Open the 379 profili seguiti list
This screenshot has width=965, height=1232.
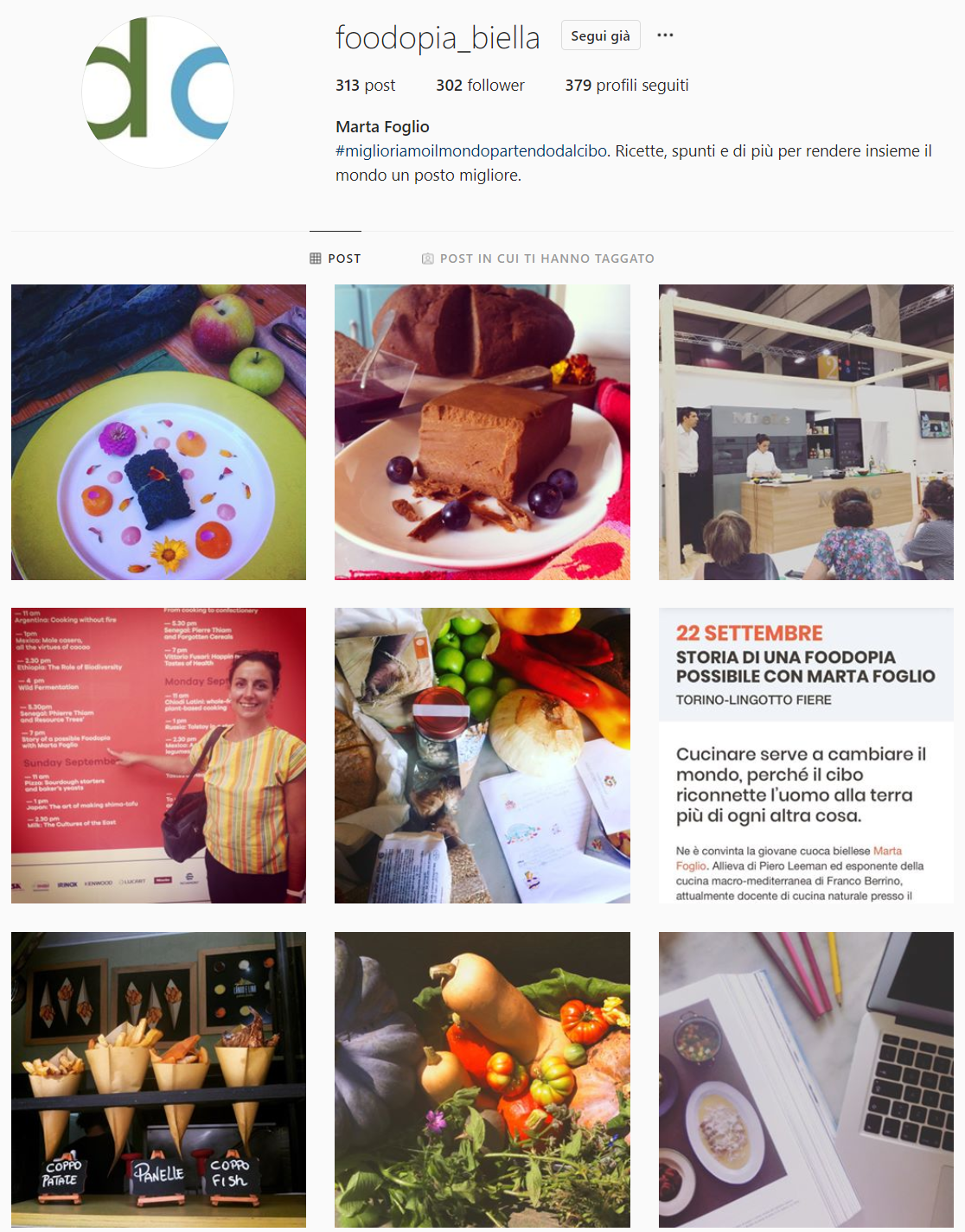[627, 85]
